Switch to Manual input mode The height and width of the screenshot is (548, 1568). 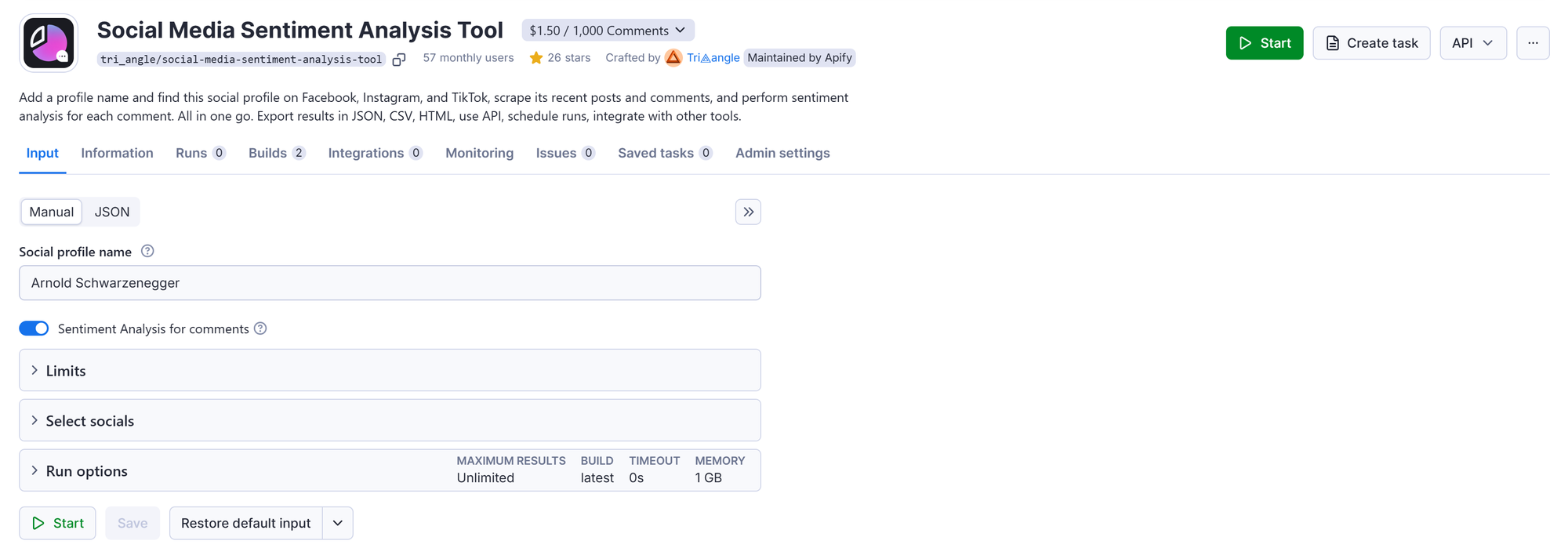(x=52, y=212)
